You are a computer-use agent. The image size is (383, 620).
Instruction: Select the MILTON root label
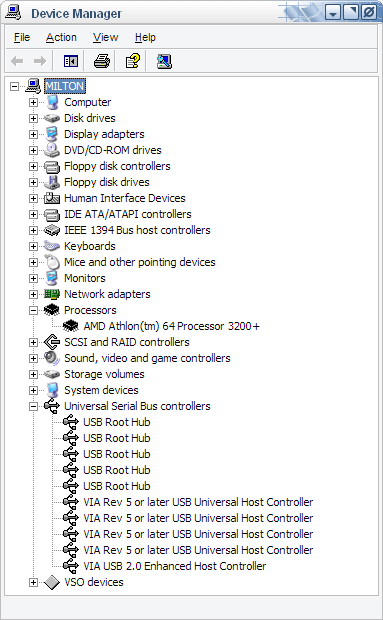click(64, 86)
